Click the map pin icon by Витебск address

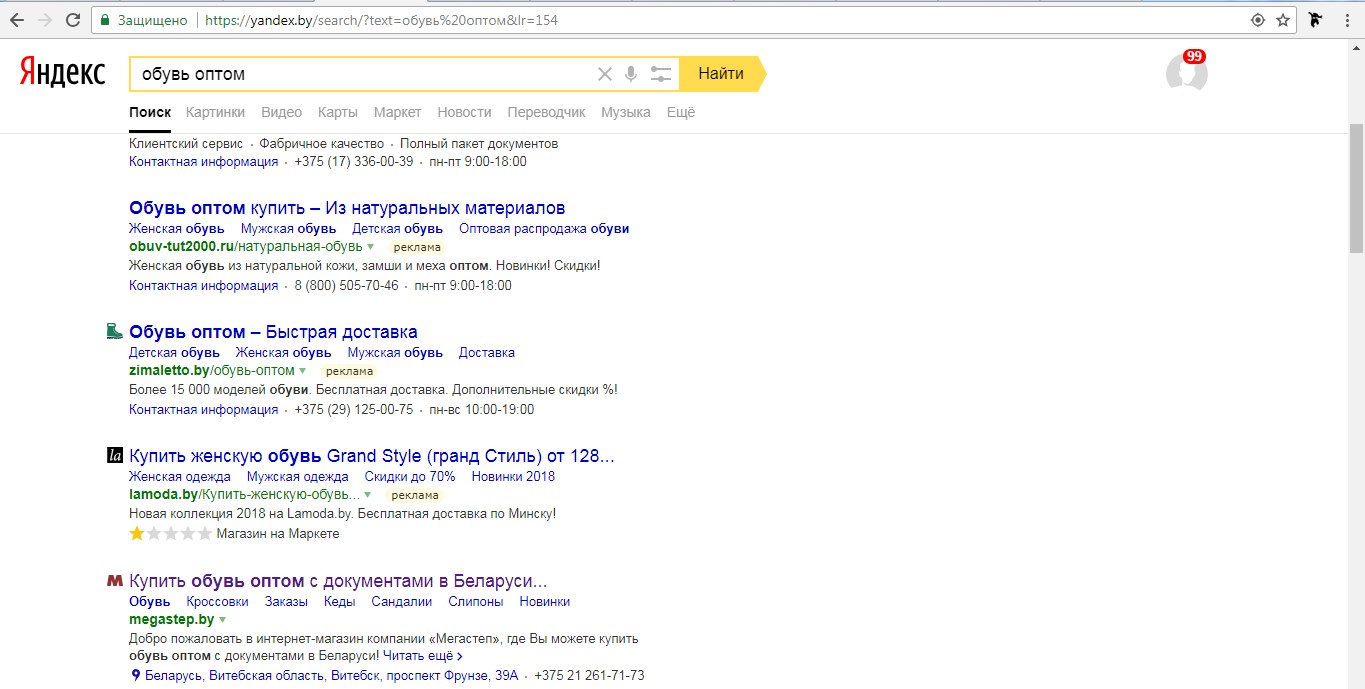[136, 676]
